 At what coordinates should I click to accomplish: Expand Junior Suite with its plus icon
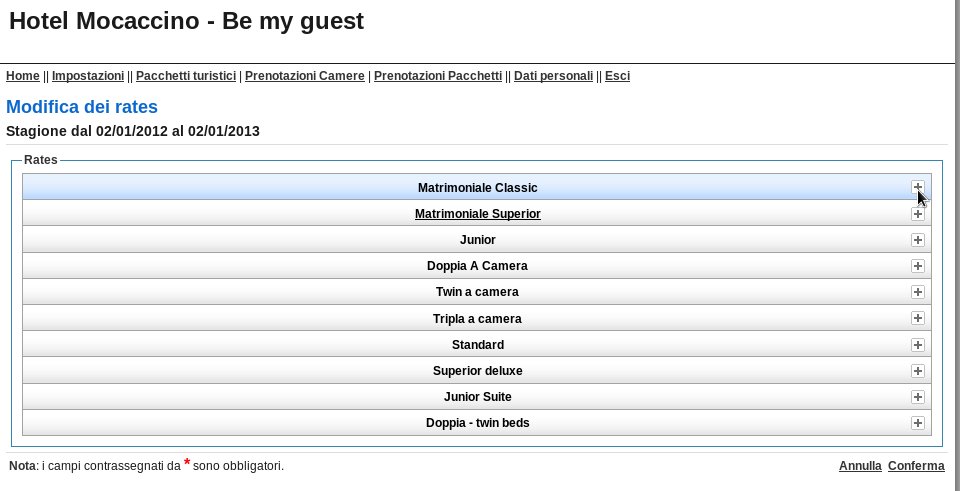coord(917,397)
